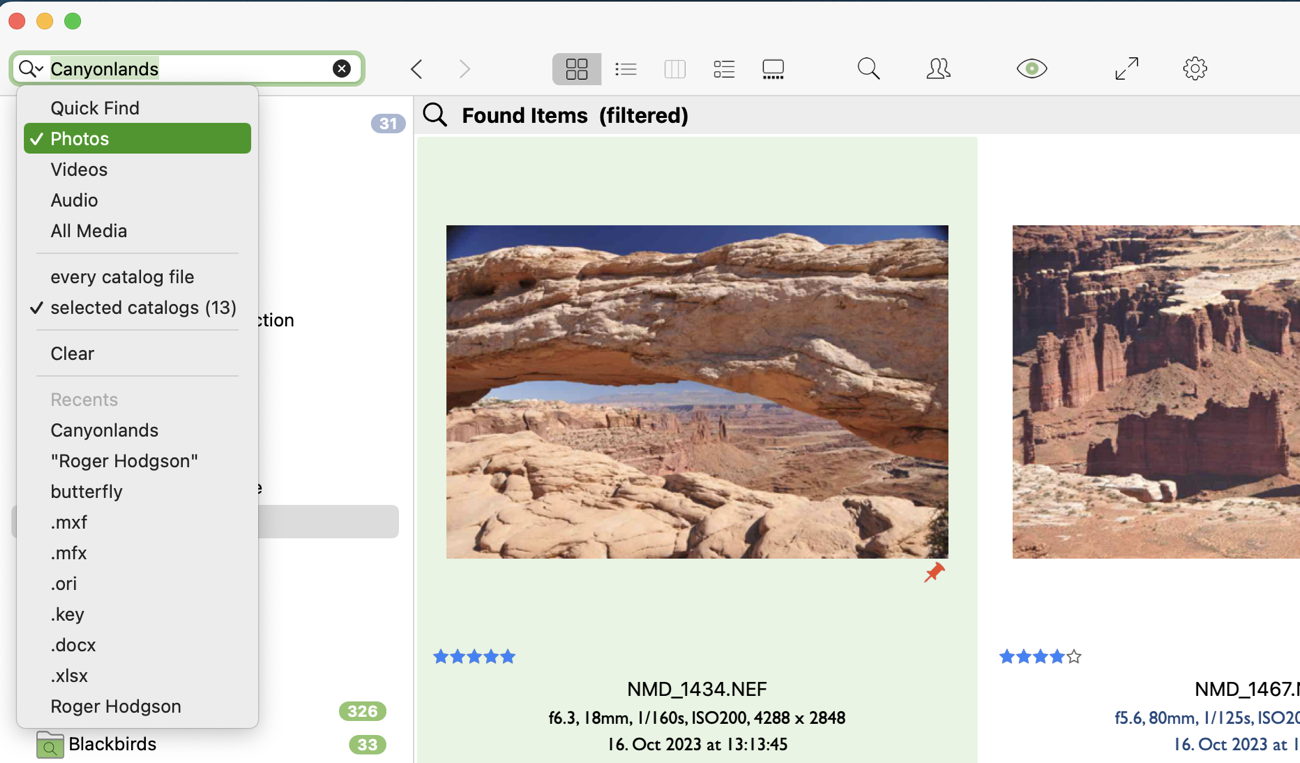Select the Mesa Arch photo thumbnail
Screen dimensions: 1300x763
[697, 391]
